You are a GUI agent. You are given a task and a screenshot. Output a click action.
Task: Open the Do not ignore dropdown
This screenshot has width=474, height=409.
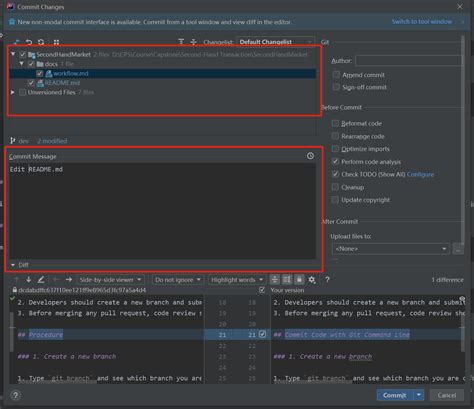[178, 280]
